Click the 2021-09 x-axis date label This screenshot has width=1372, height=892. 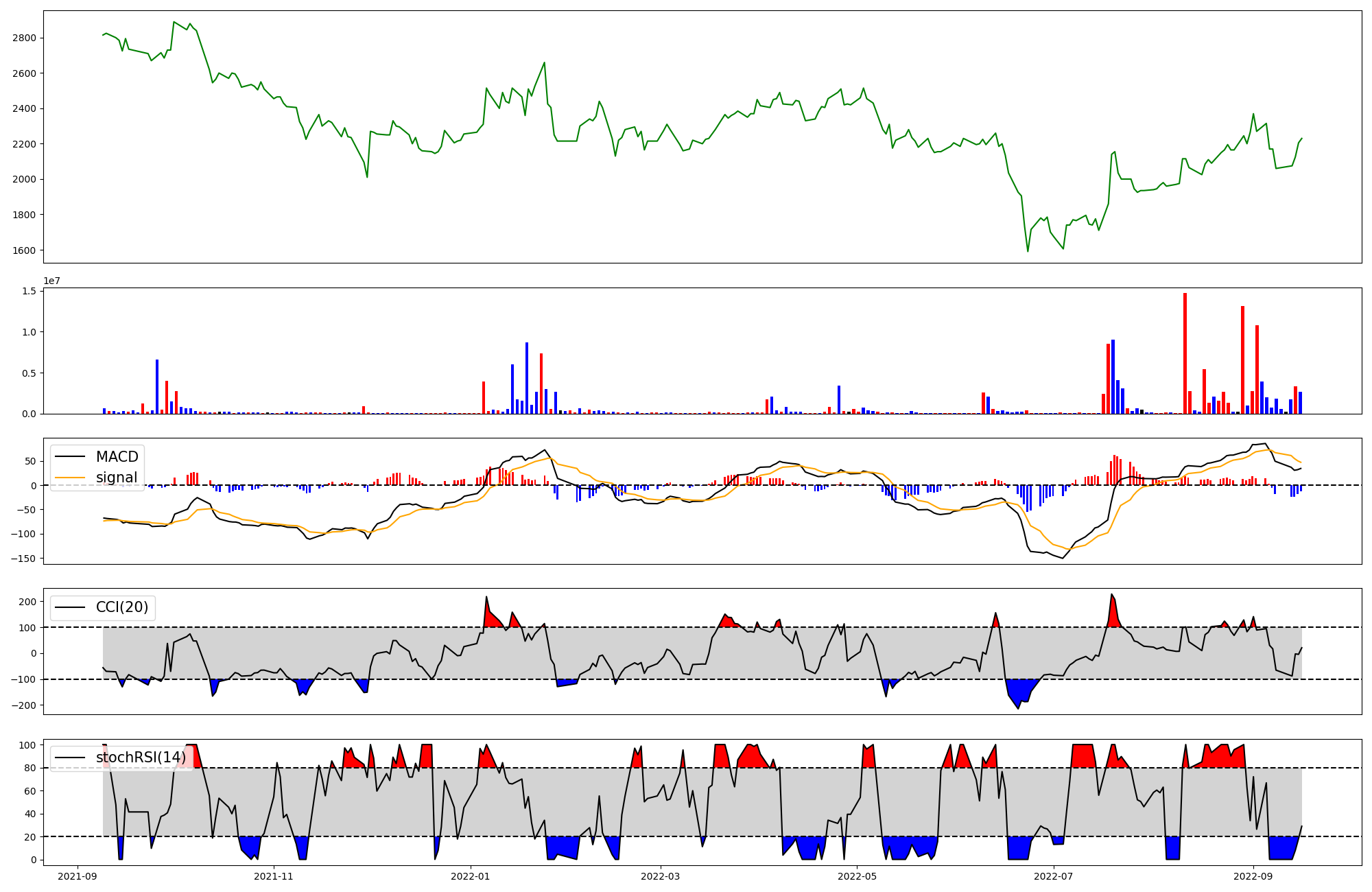78,876
